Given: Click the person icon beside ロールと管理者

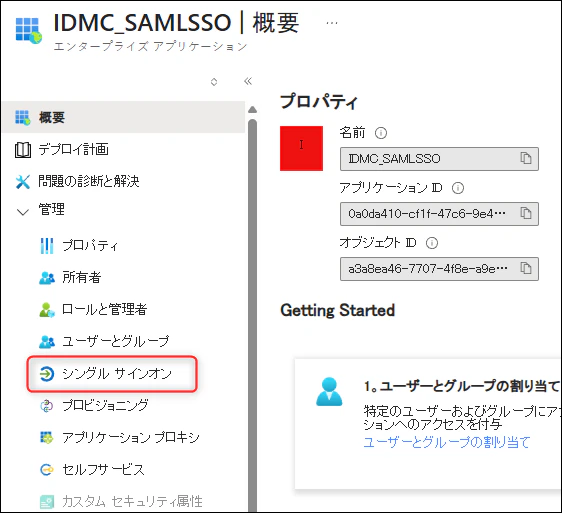Looking at the screenshot, I should click(47, 310).
